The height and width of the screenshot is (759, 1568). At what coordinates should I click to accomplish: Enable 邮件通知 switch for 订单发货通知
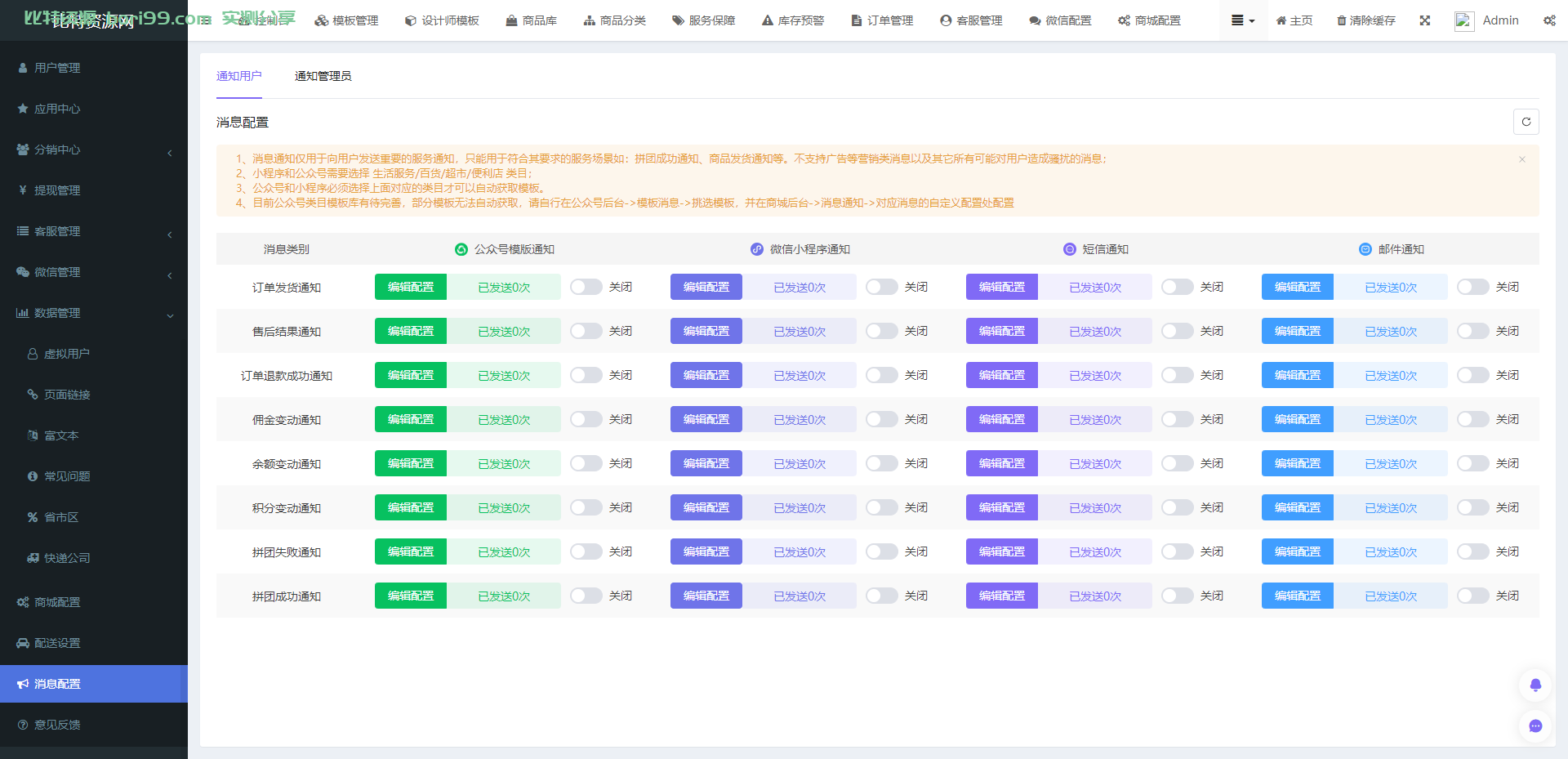point(1473,287)
